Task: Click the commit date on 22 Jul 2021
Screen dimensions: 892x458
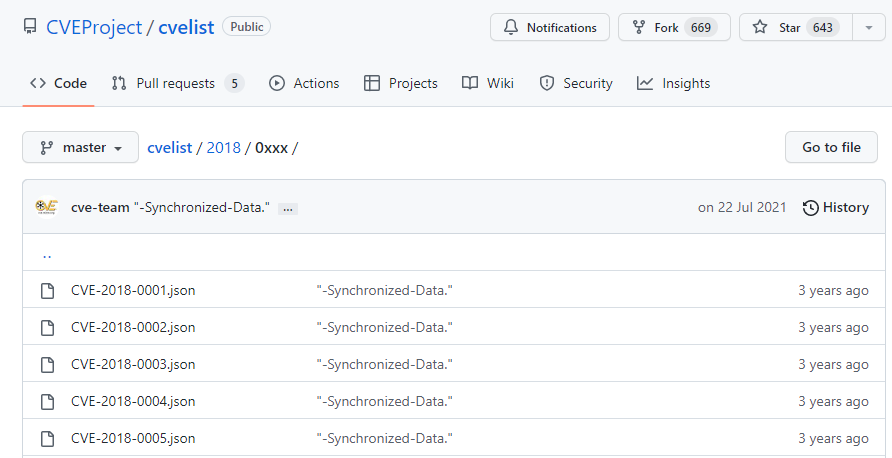Action: point(742,208)
